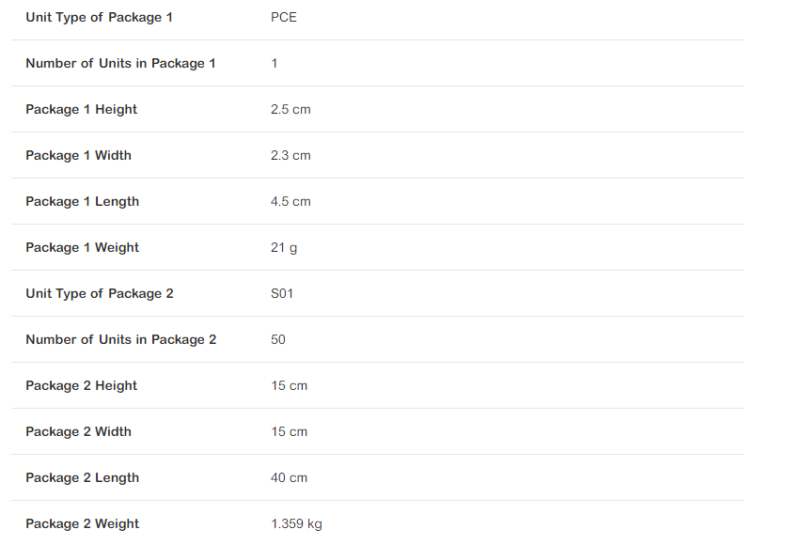Select the S01 unit type value
The width and height of the screenshot is (800, 545).
pyautogui.click(x=282, y=293)
